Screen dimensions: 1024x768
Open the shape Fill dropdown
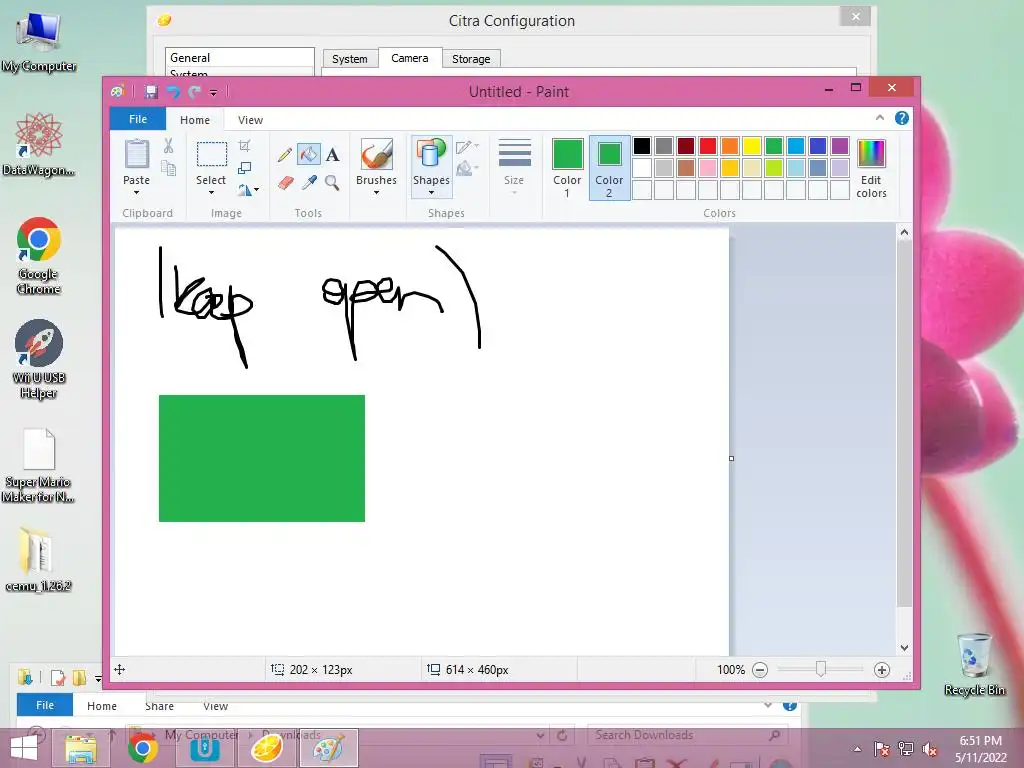[468, 169]
